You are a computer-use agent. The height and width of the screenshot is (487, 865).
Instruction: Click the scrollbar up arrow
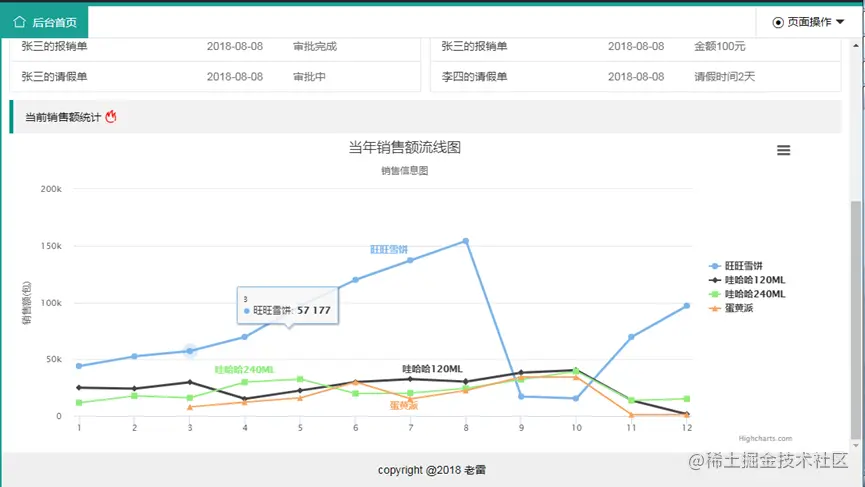coord(856,45)
